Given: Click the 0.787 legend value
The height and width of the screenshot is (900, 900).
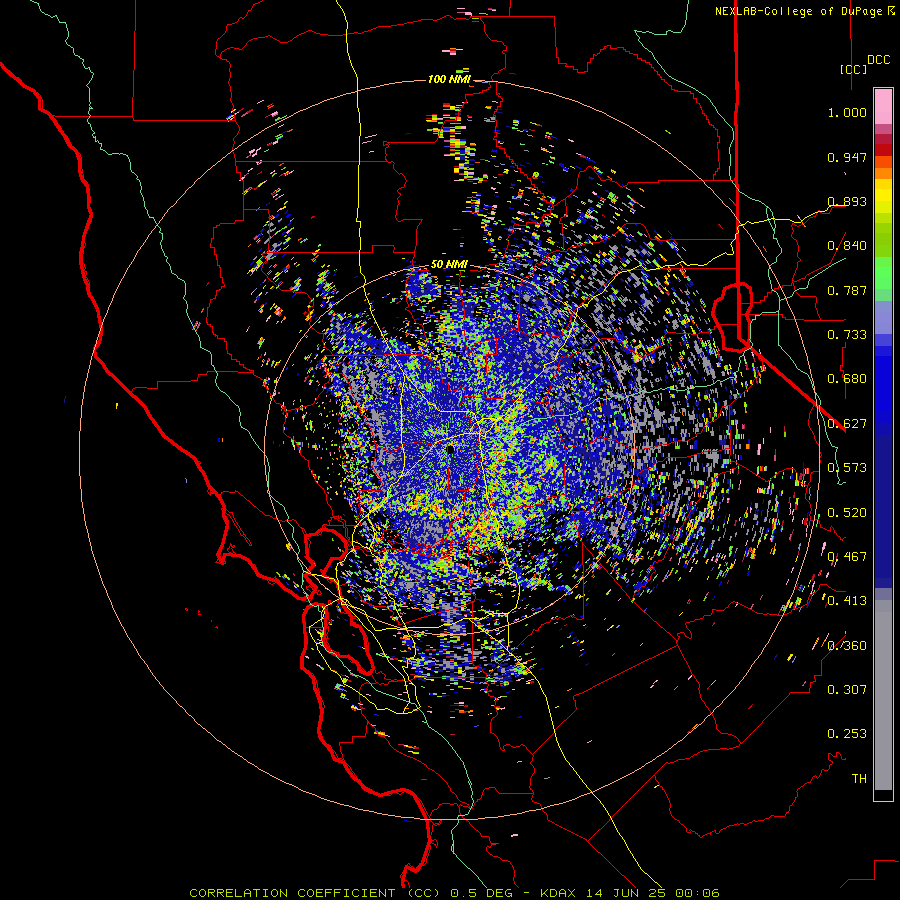Looking at the screenshot, I should click(847, 290).
